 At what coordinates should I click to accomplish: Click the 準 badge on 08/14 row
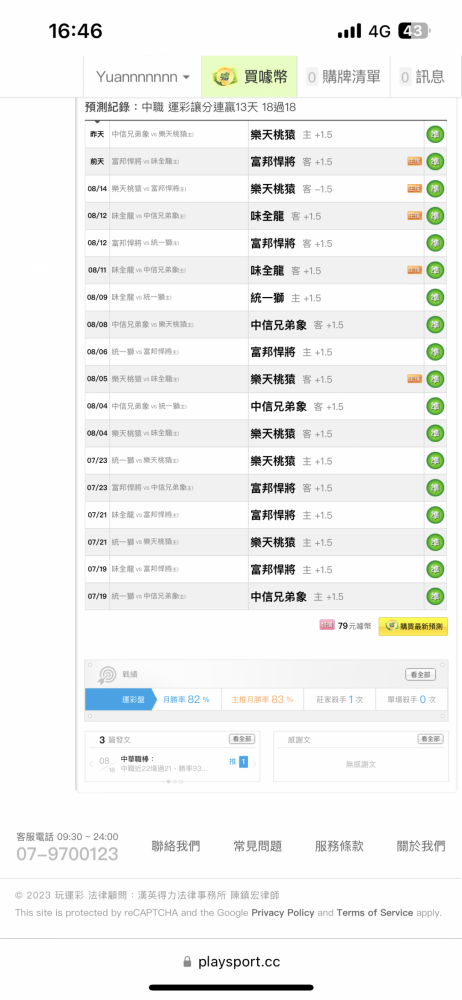436,189
